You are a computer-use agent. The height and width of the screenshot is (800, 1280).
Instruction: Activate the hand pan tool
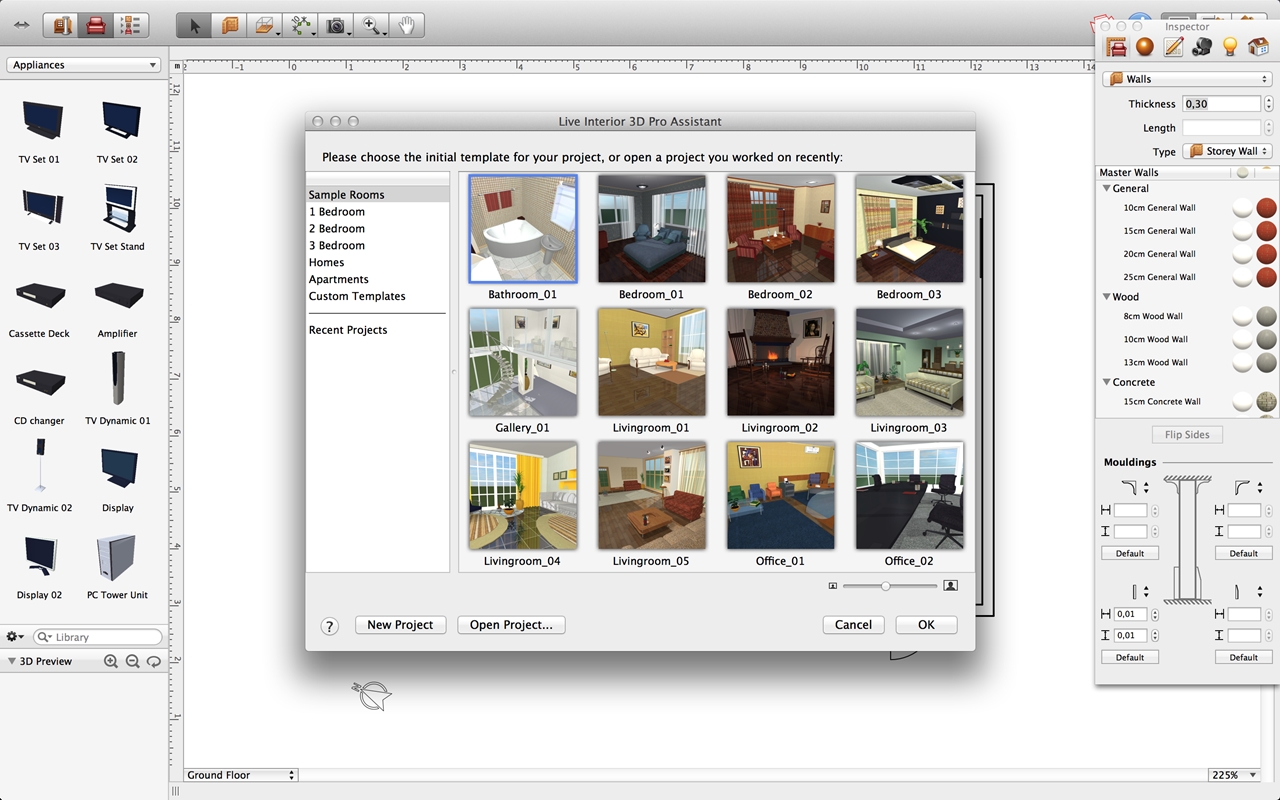(407, 26)
